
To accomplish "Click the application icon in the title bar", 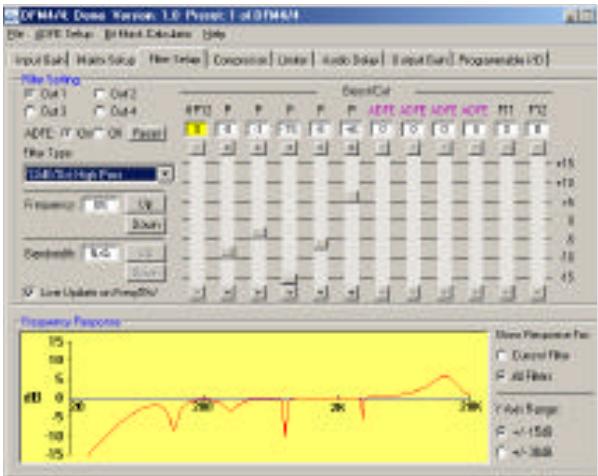I will click(x=11, y=16).
